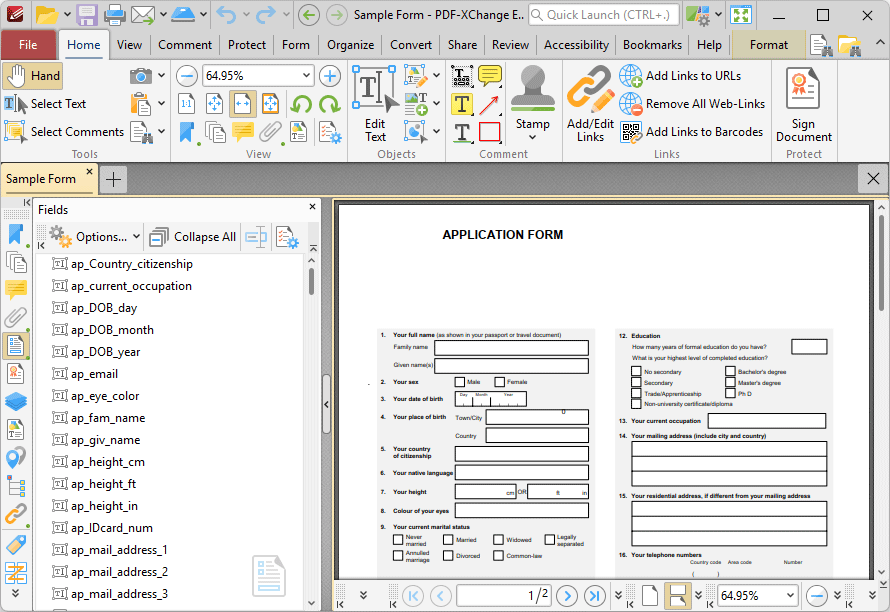Open Add/Edit Links tool
This screenshot has width=890, height=612.
(x=590, y=104)
